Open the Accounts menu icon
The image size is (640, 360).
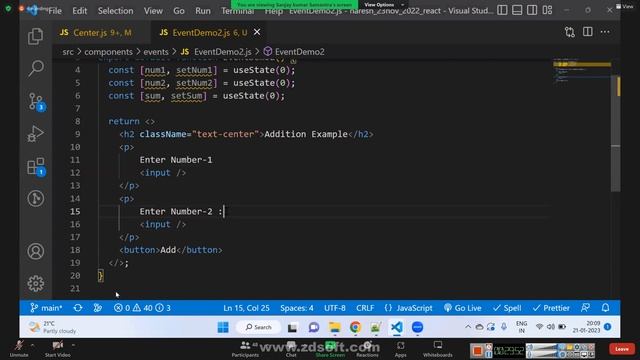pyautogui.click(x=36, y=251)
